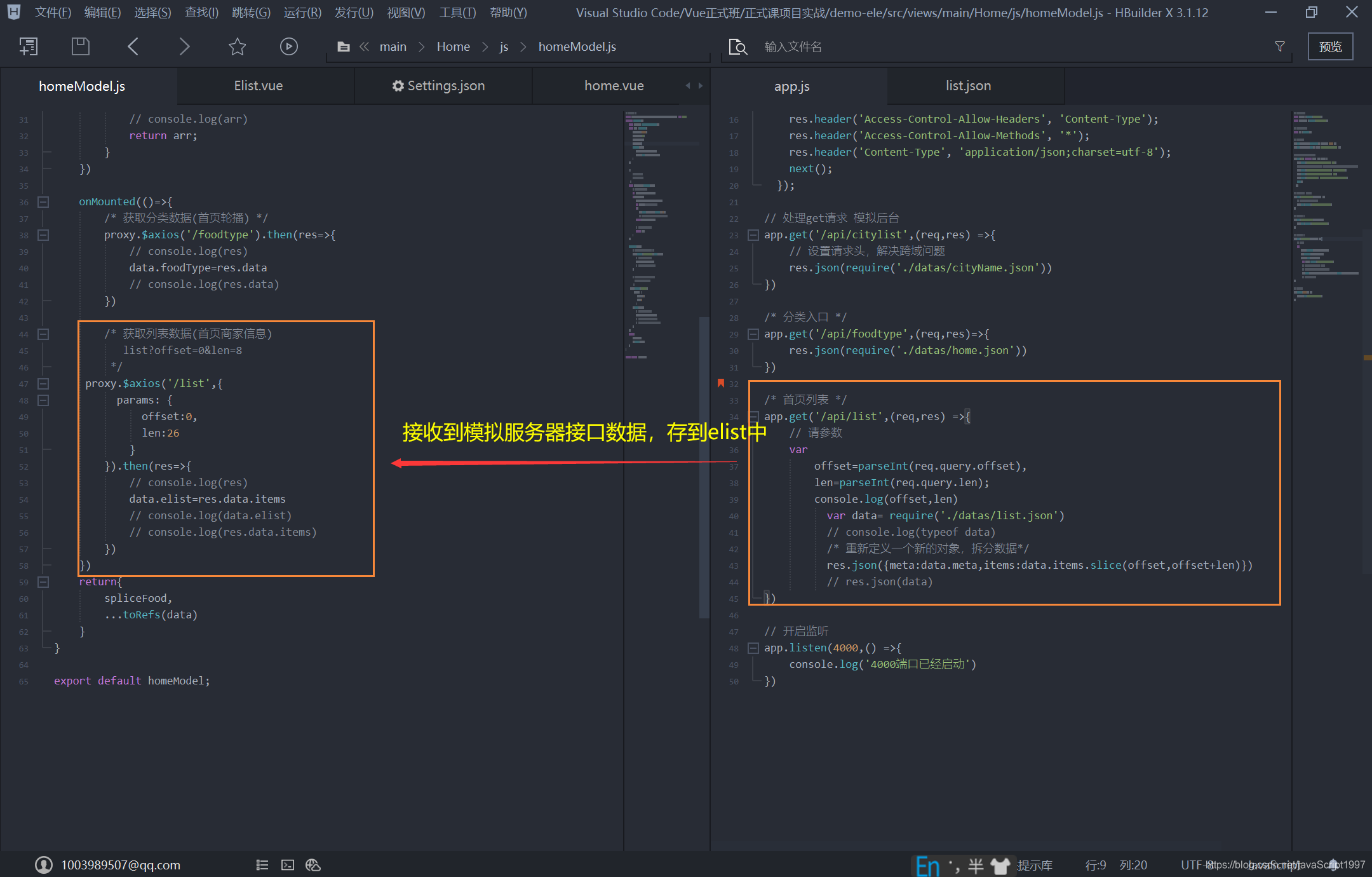Image resolution: width=1372 pixels, height=877 pixels.
Task: Click the user account avatar icon
Action: [x=44, y=864]
